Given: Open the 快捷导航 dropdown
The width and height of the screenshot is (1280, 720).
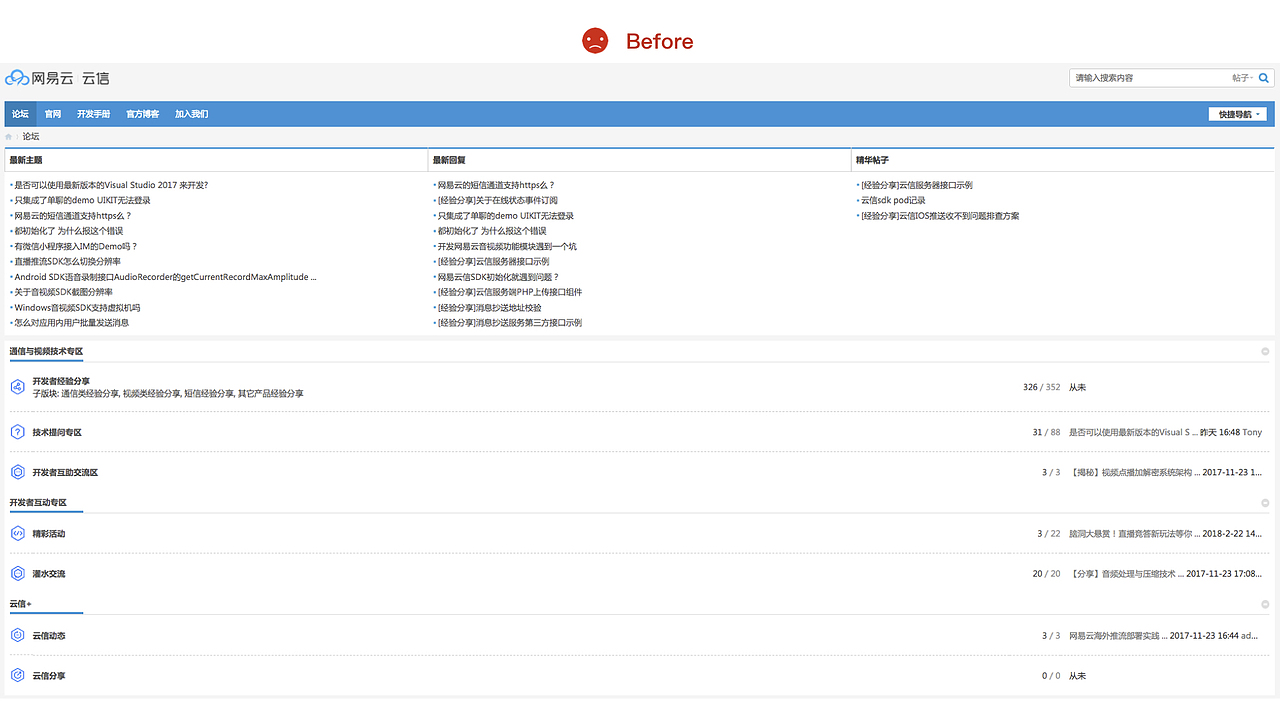Looking at the screenshot, I should click(x=1238, y=114).
